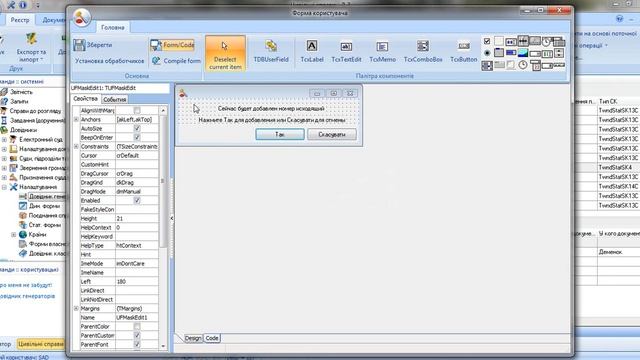640x360 pixels.
Task: Choose the TcxMemo component
Action: point(382,52)
